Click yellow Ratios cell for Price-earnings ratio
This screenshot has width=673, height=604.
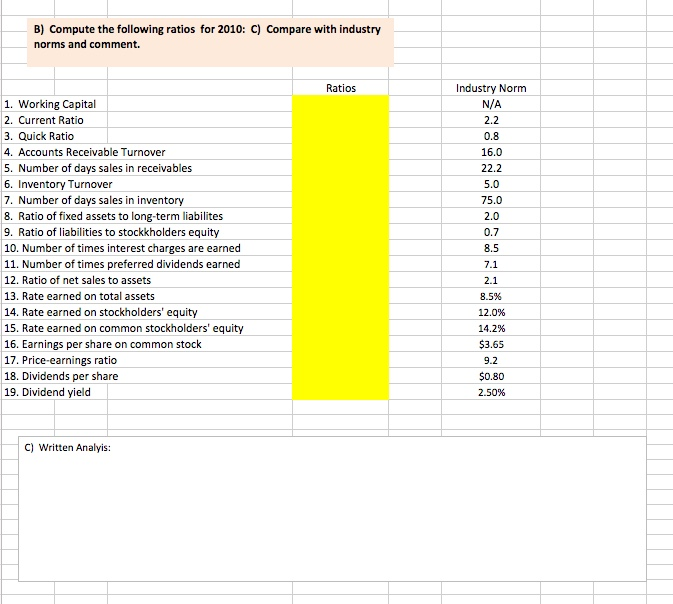coord(341,360)
